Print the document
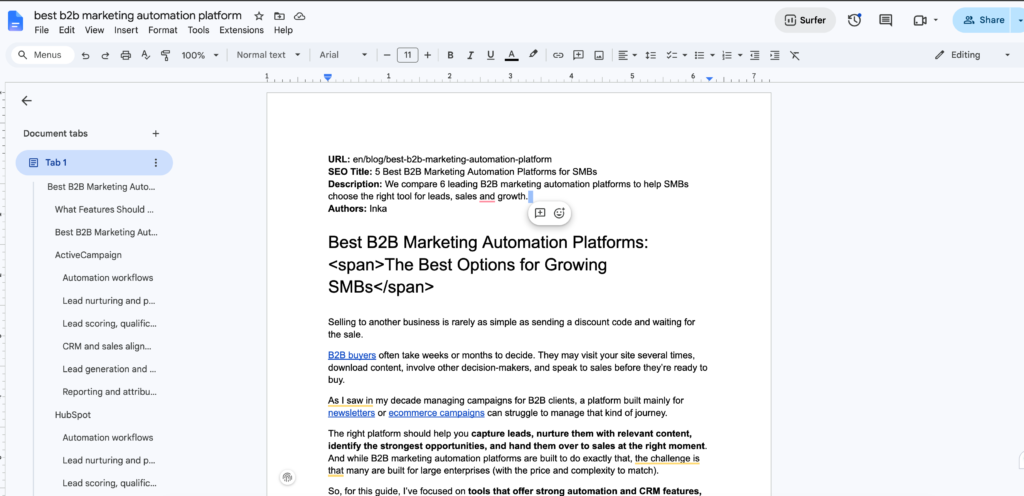The image size is (1024, 496). [x=125, y=55]
